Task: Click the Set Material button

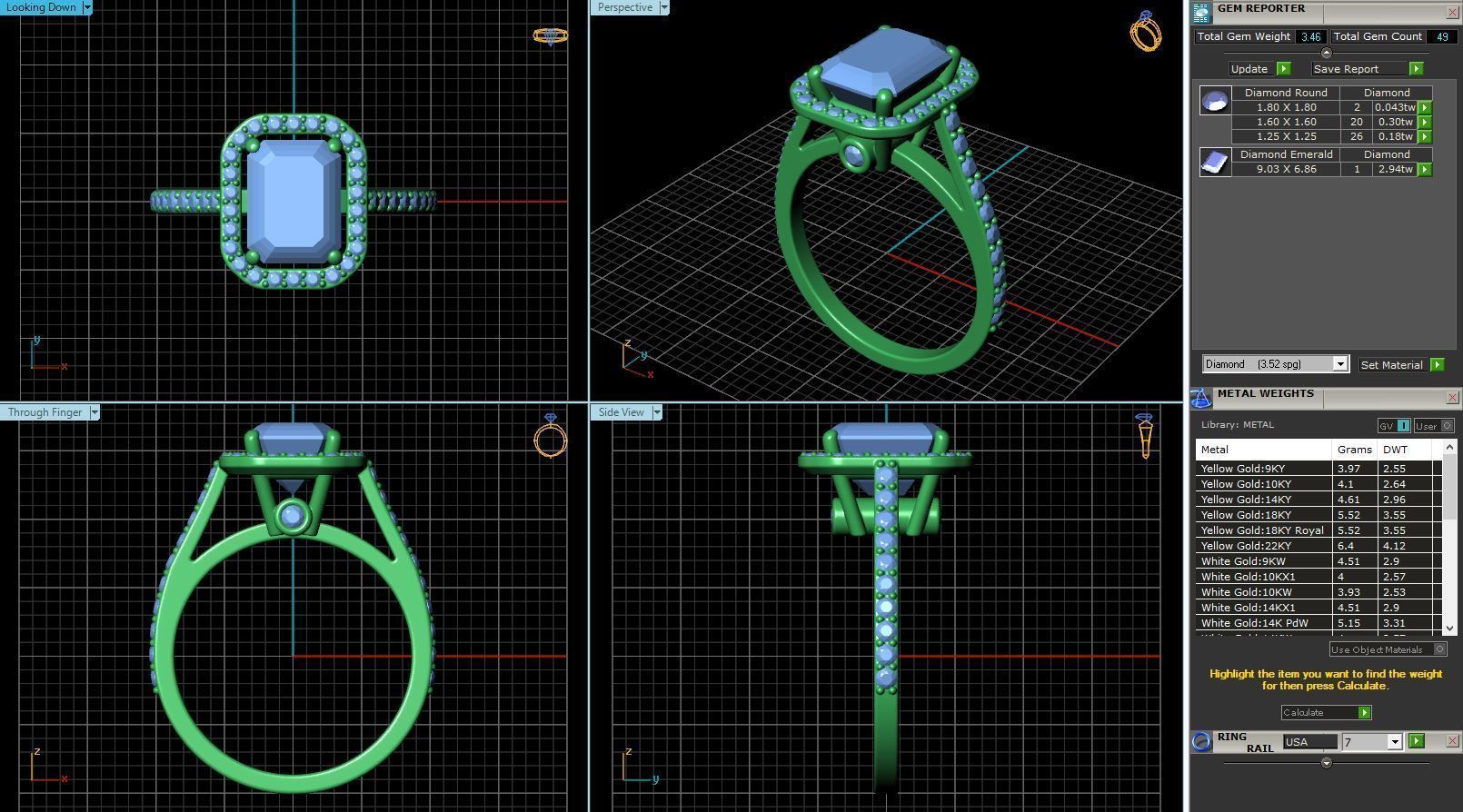Action: [x=1401, y=364]
